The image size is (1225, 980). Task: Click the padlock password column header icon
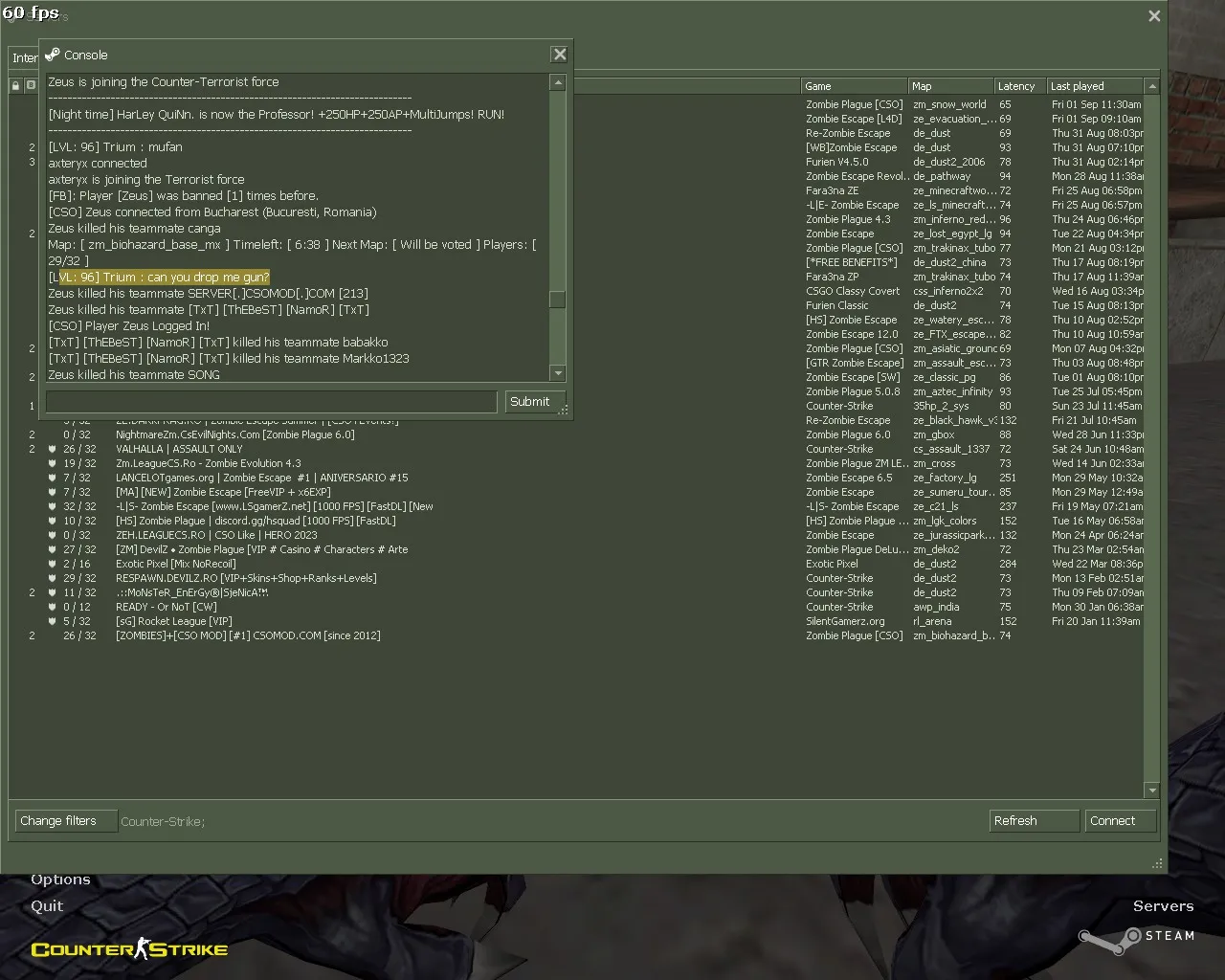point(15,85)
